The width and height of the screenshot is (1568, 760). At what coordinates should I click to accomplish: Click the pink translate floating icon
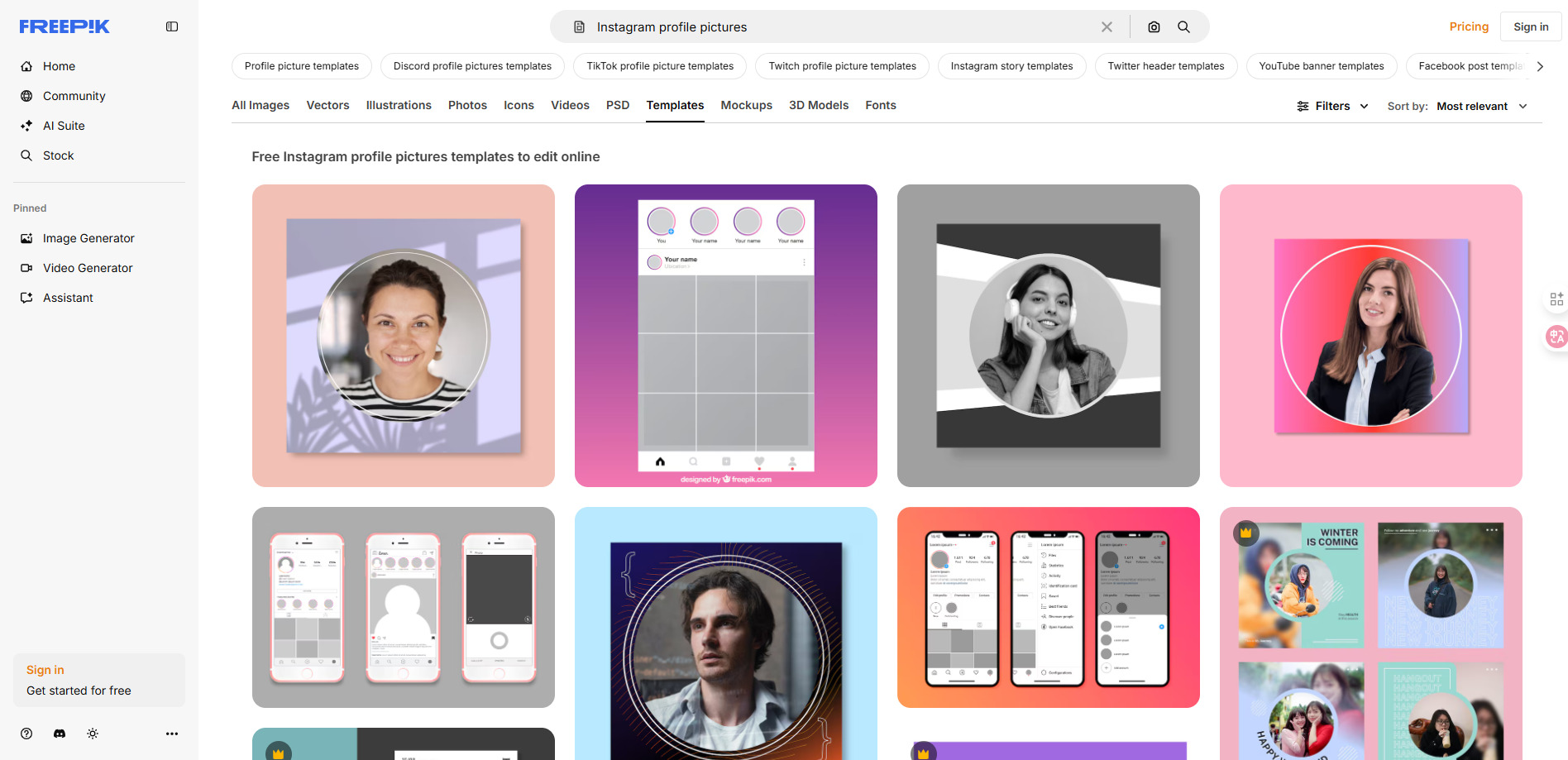[x=1556, y=337]
